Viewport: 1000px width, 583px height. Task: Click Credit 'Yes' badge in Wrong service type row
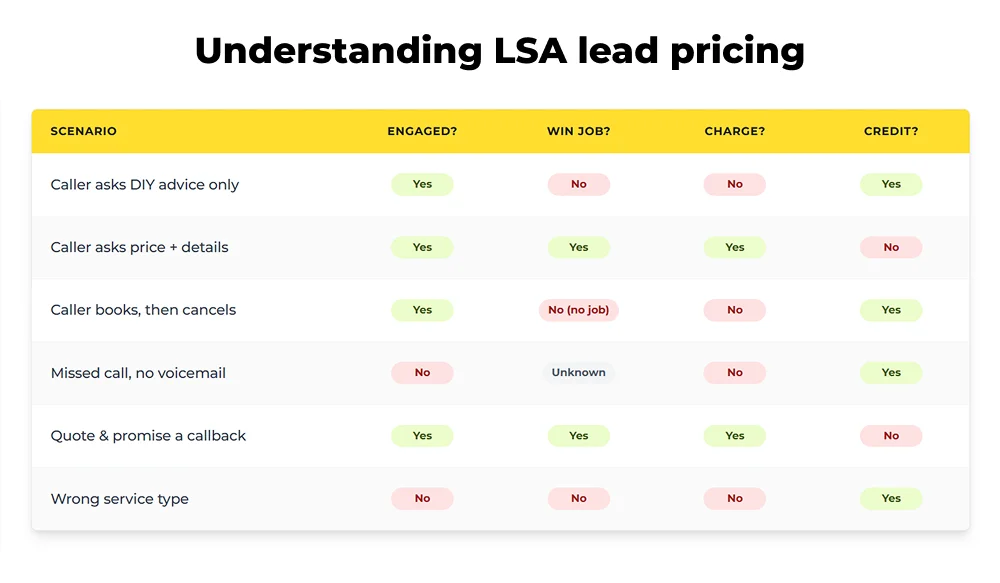point(891,499)
